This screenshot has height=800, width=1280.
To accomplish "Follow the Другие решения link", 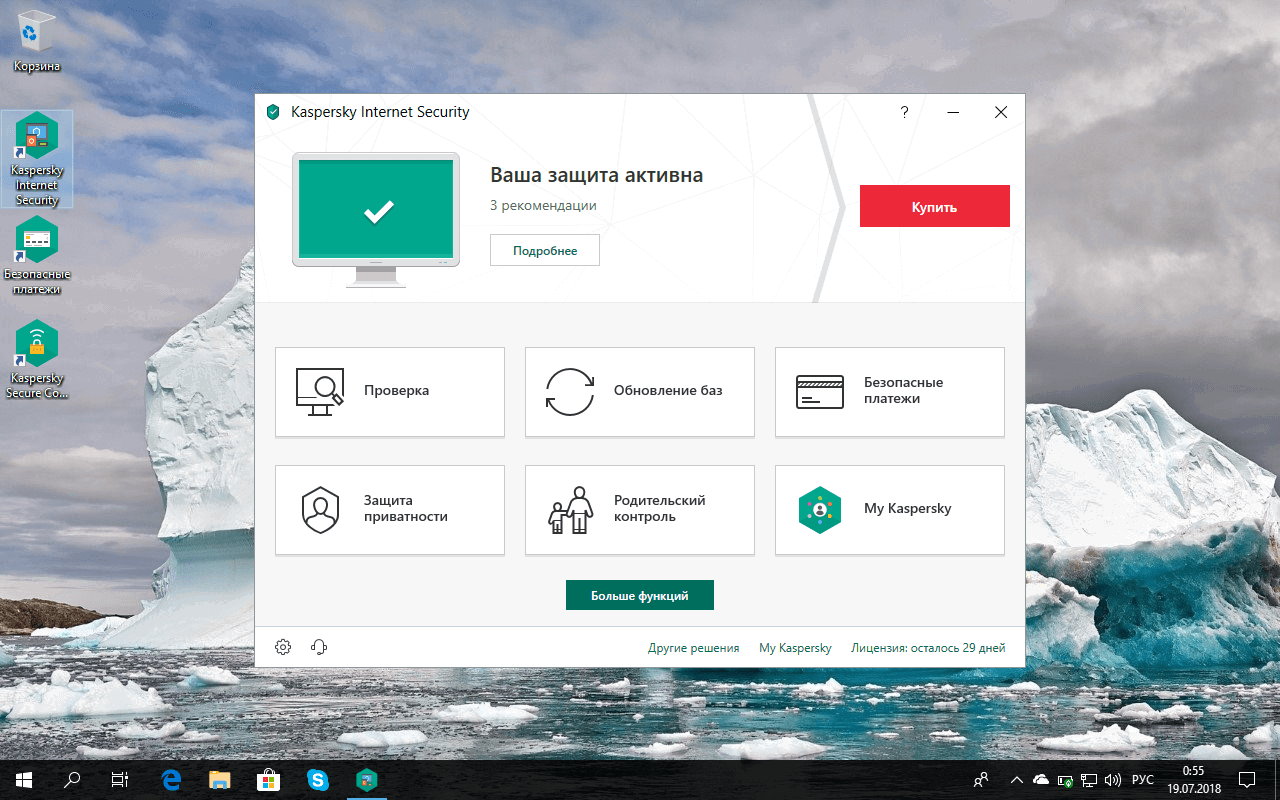I will click(x=694, y=647).
